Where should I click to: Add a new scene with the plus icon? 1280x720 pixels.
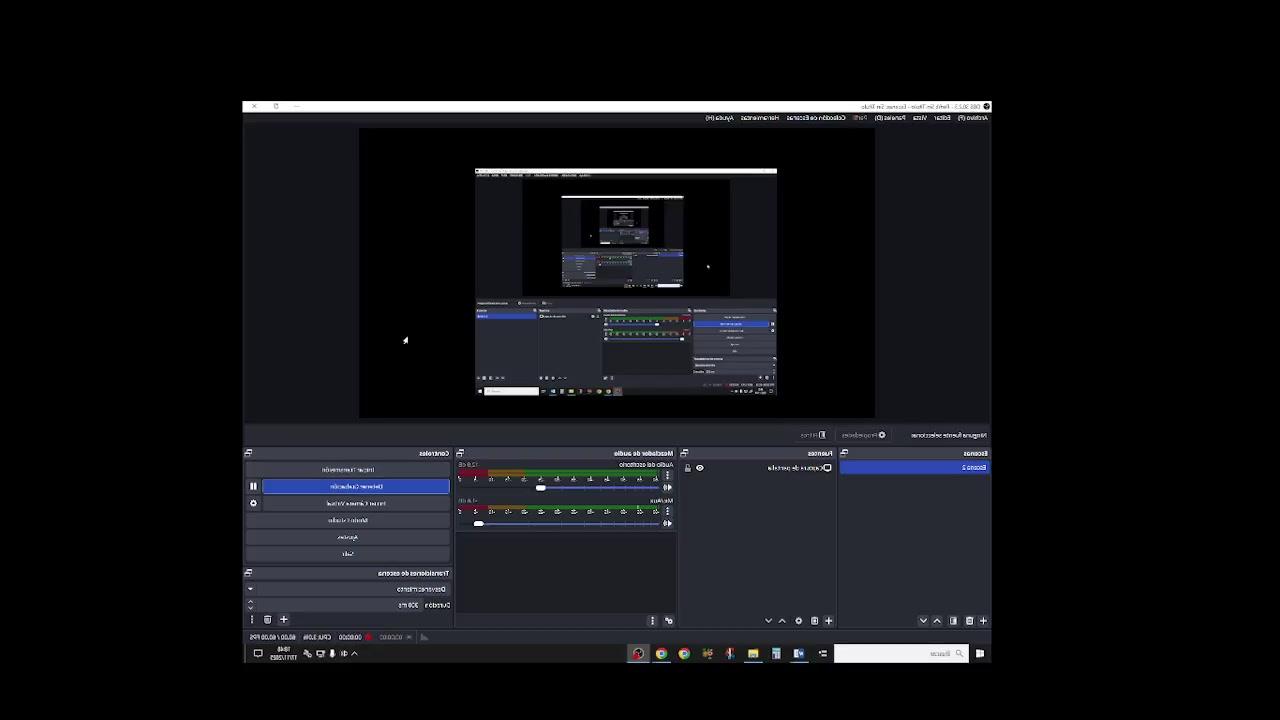click(983, 620)
